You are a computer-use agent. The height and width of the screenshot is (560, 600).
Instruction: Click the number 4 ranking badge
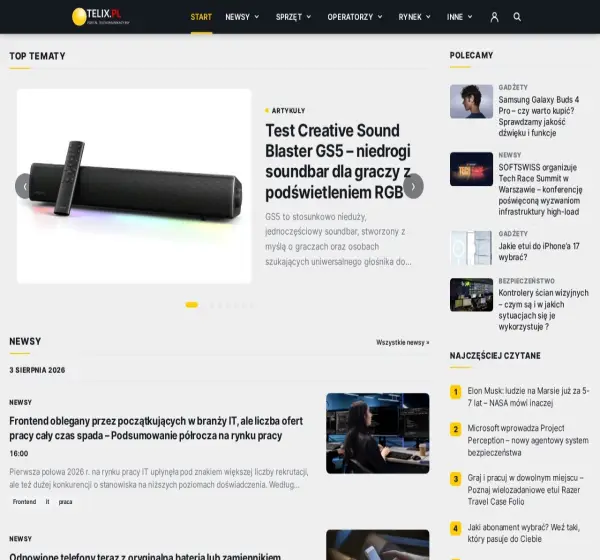tap(455, 528)
